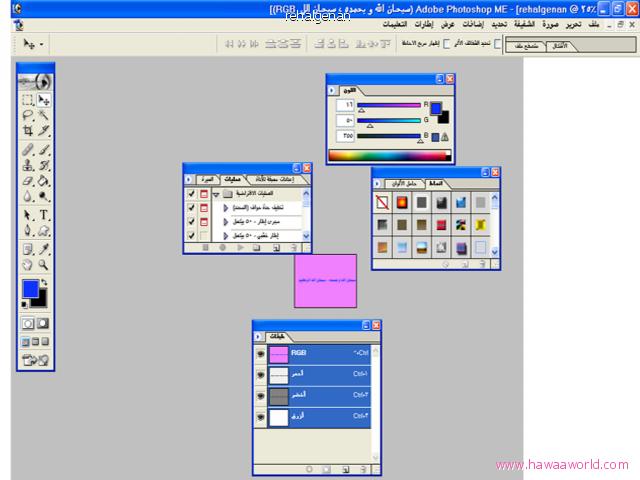640x480 pixels.
Task: Select the Move tool in the toolbox
Action: (x=44, y=100)
